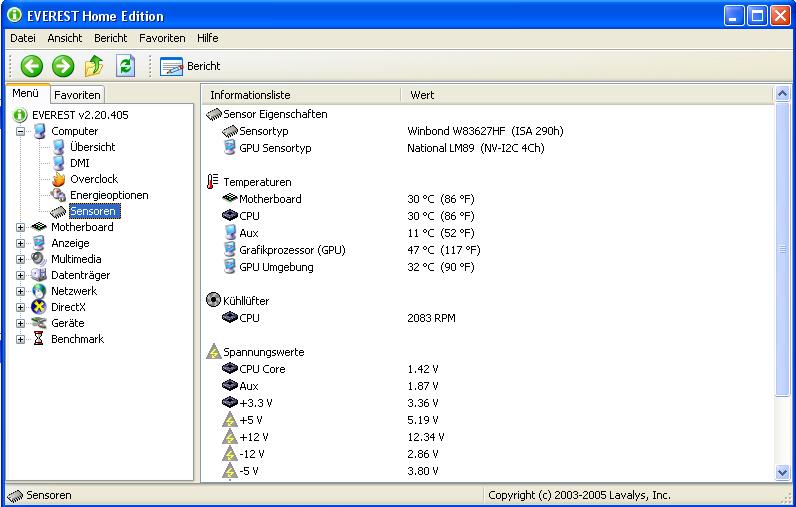Click the folder up-level toolbar icon

(94, 66)
